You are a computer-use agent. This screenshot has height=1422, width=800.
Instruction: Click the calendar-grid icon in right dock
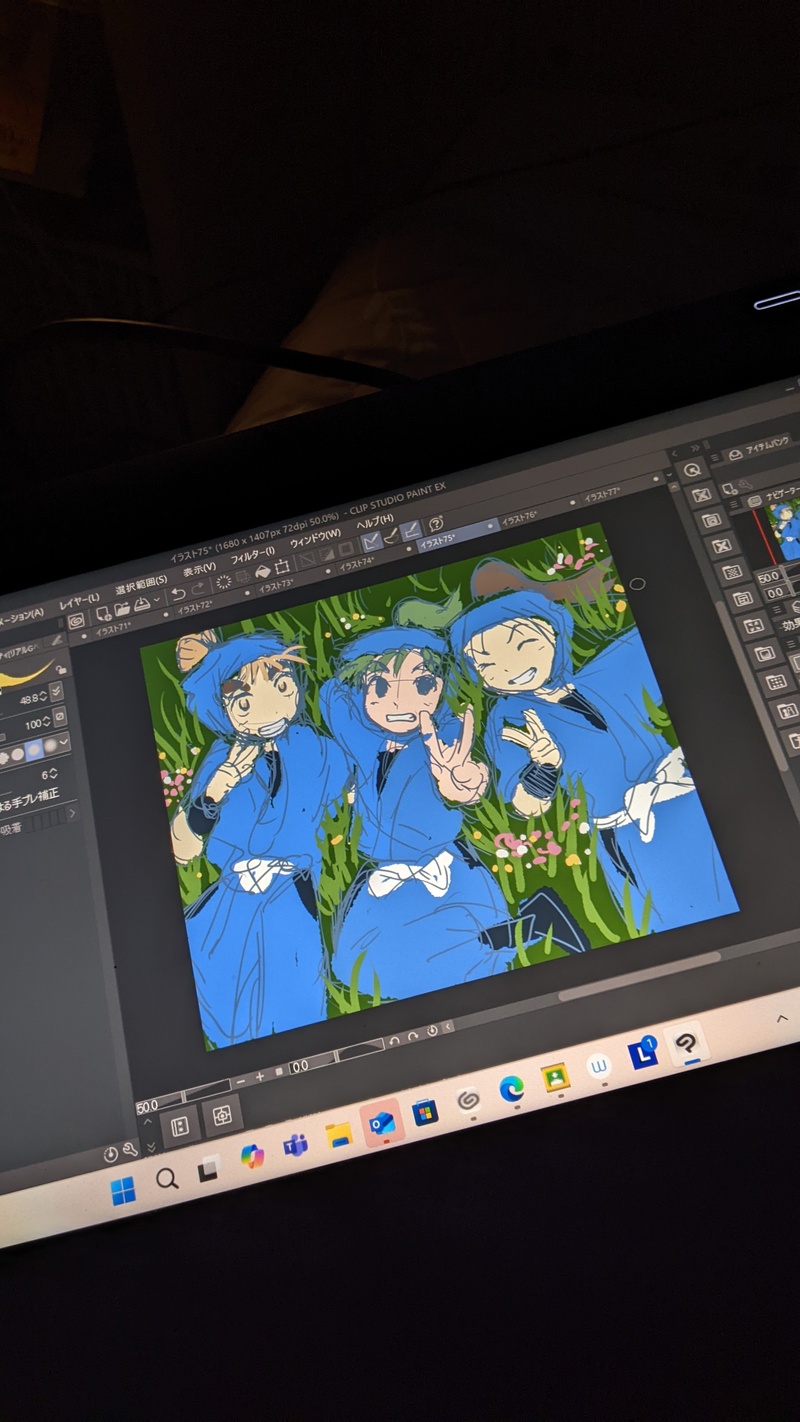776,683
